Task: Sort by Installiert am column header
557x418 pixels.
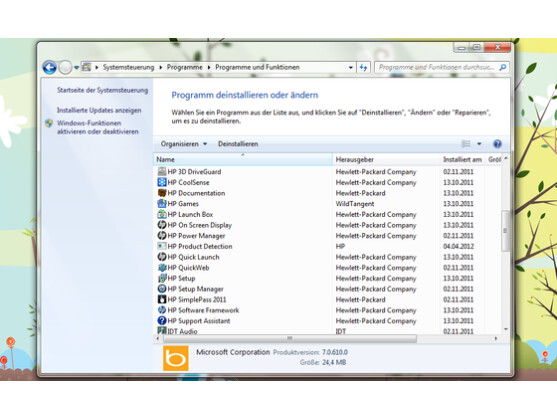Action: pos(463,159)
